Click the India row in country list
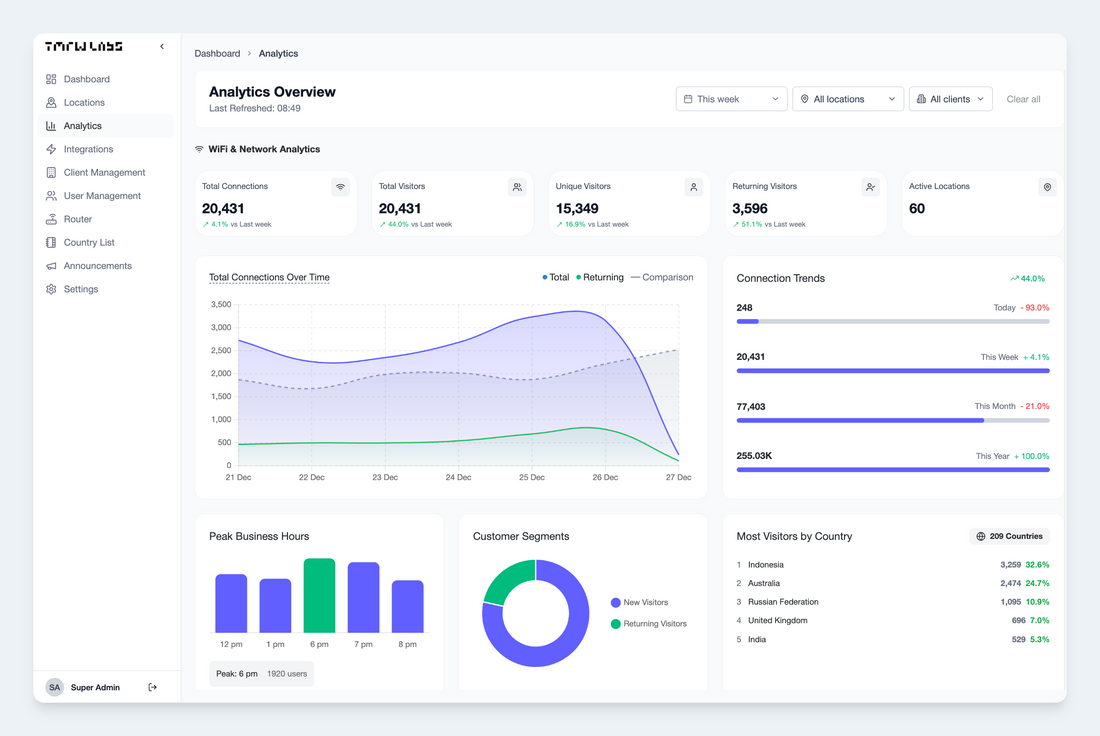The width and height of the screenshot is (1100, 736). pos(893,640)
